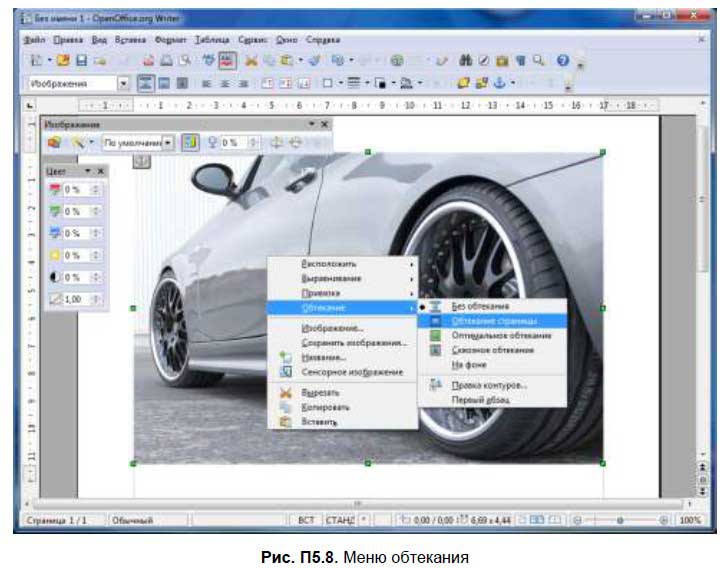Click the scissors Cut icon in toolbar

(x=252, y=61)
